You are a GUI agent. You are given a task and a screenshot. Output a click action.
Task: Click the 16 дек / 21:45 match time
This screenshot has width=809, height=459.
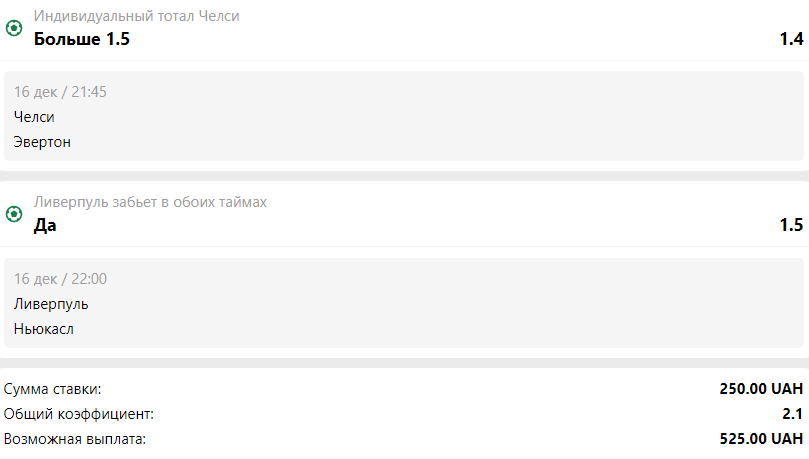click(x=60, y=92)
